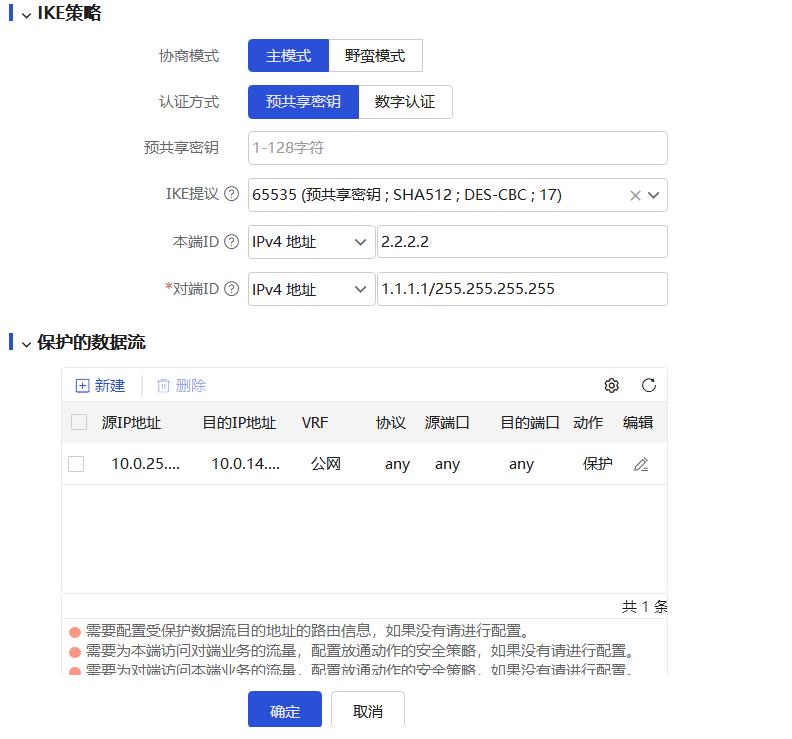Click the 共 1 条 record count

(x=645, y=606)
